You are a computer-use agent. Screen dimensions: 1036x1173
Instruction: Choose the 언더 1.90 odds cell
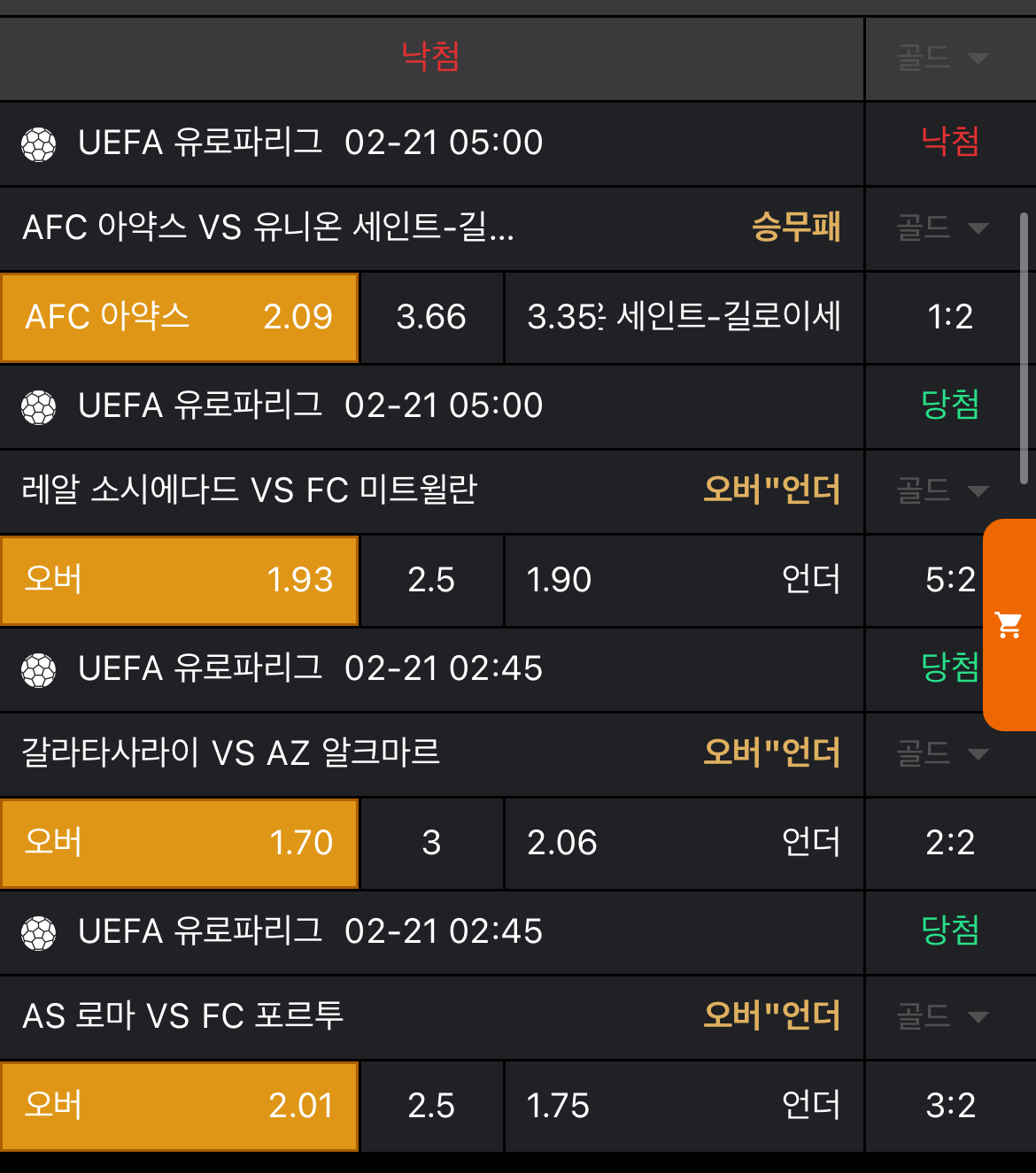pos(683,580)
